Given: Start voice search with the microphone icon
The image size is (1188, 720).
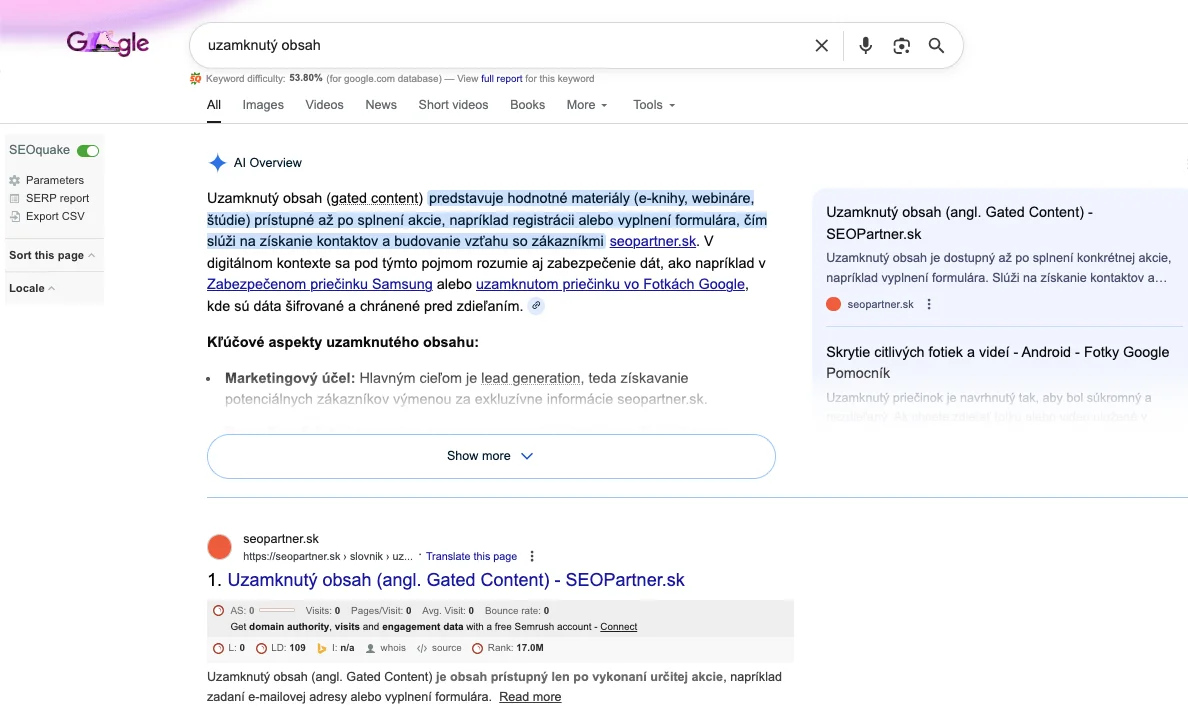Looking at the screenshot, I should (866, 45).
